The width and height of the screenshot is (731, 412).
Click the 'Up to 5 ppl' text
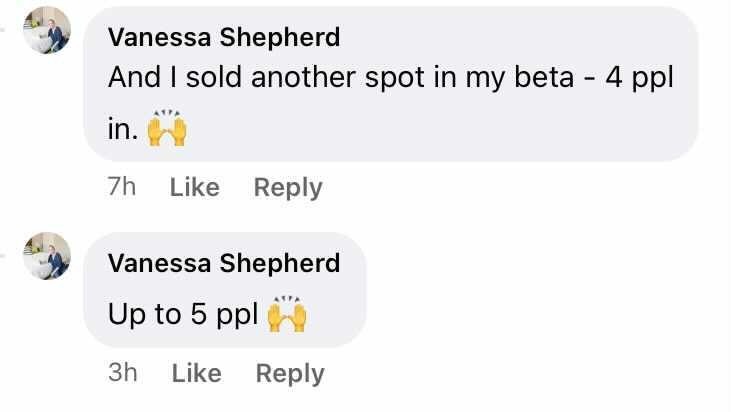click(183, 315)
